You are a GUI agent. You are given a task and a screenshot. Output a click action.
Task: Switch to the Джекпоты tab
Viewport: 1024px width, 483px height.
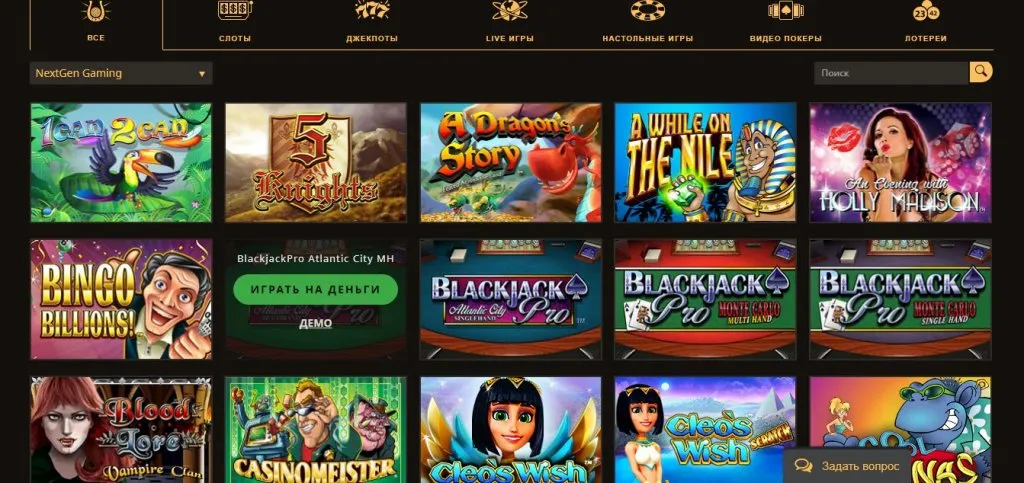[372, 39]
